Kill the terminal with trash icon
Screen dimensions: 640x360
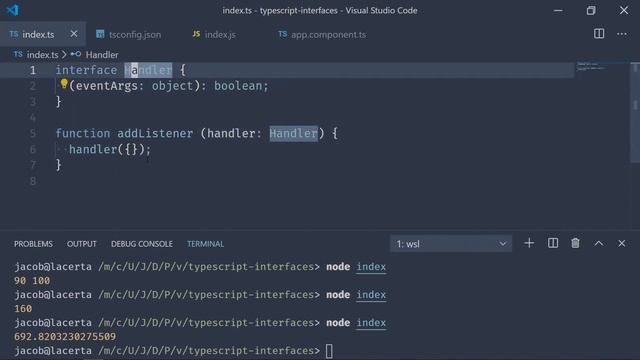click(x=576, y=243)
